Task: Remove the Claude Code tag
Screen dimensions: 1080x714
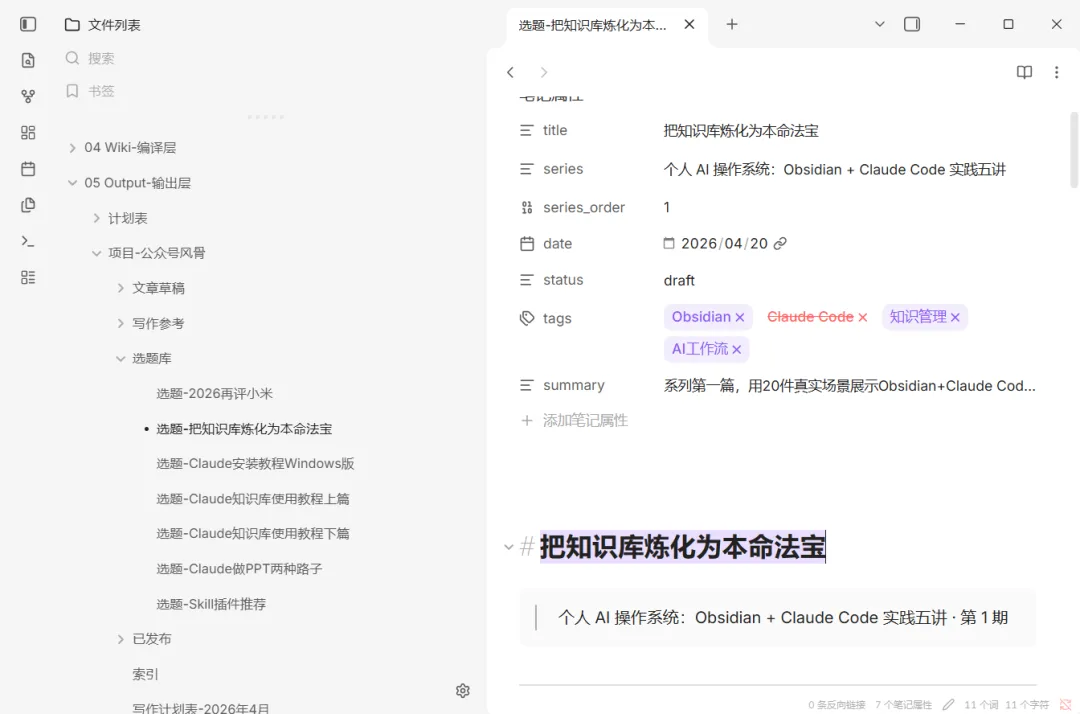Action: [862, 317]
